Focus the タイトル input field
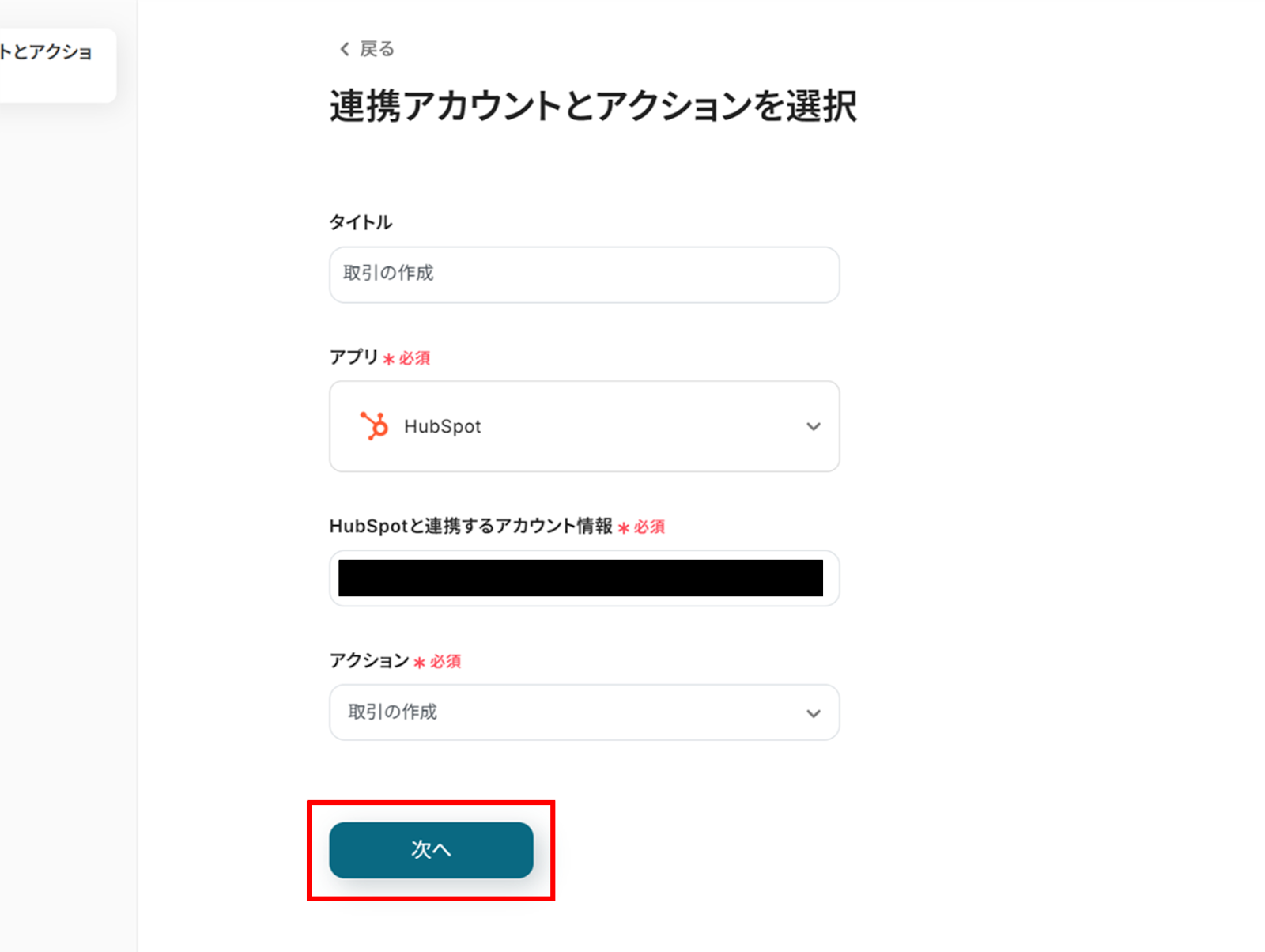The height and width of the screenshot is (952, 1265). [x=583, y=274]
